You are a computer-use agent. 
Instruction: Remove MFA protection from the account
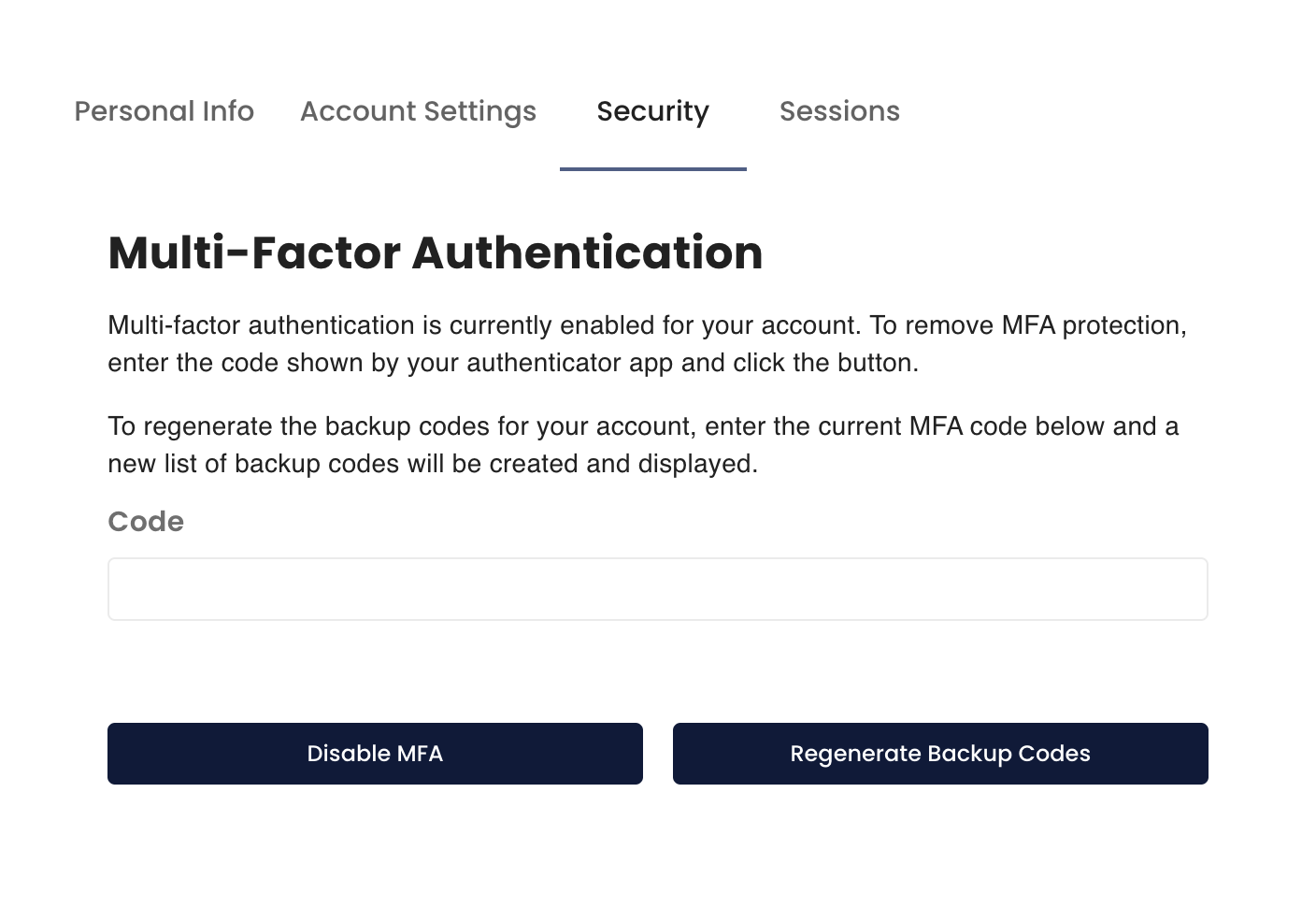click(x=375, y=753)
